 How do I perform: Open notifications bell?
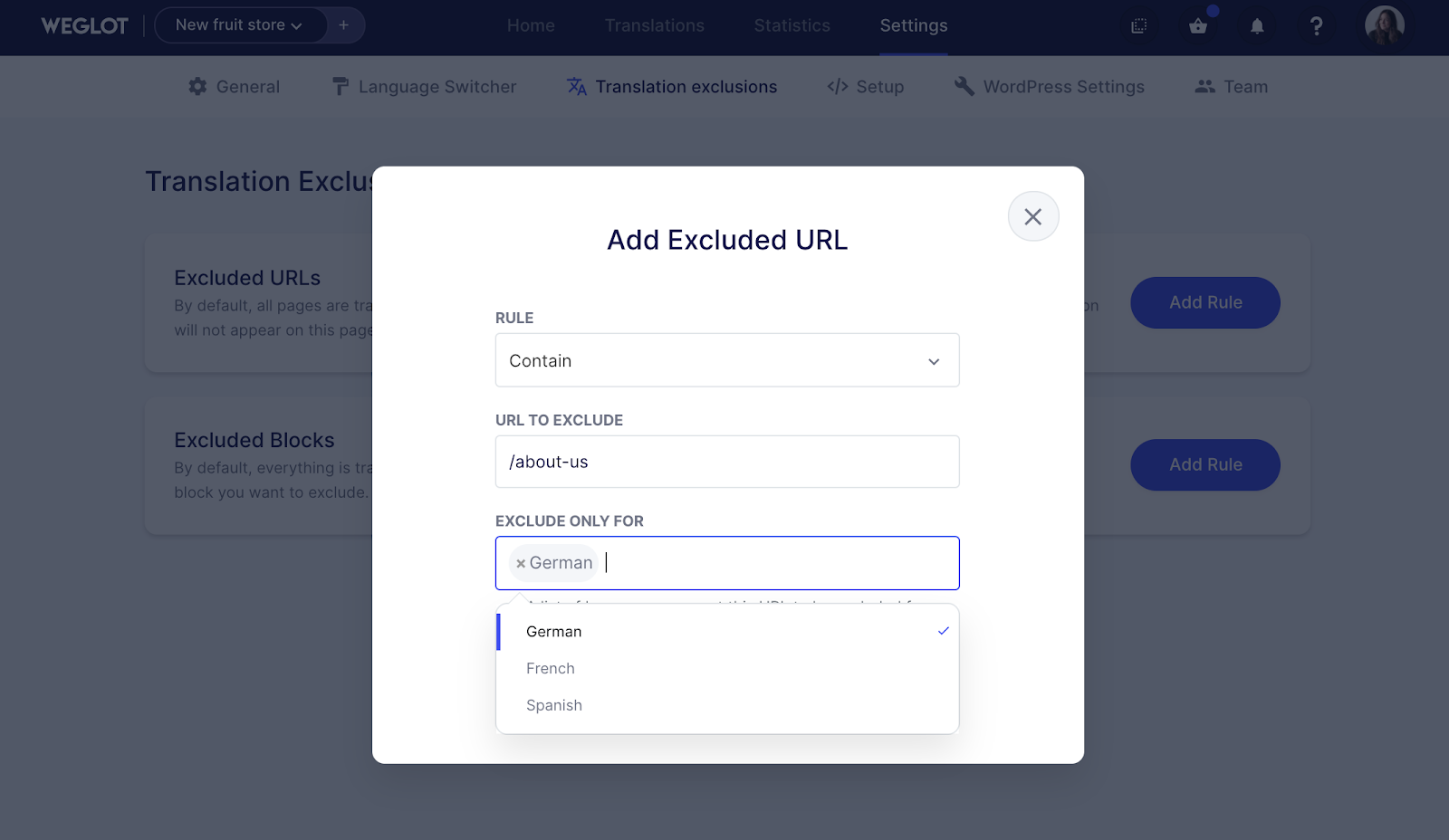(x=1257, y=26)
